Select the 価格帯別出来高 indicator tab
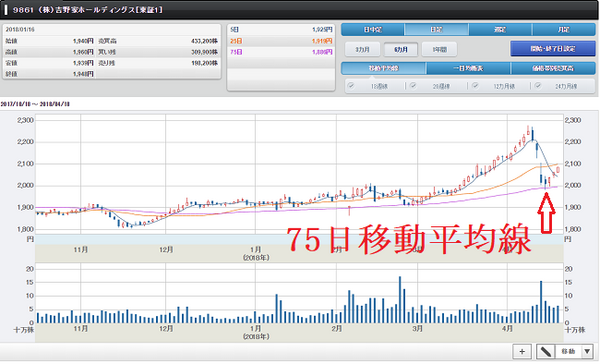 tap(553, 68)
